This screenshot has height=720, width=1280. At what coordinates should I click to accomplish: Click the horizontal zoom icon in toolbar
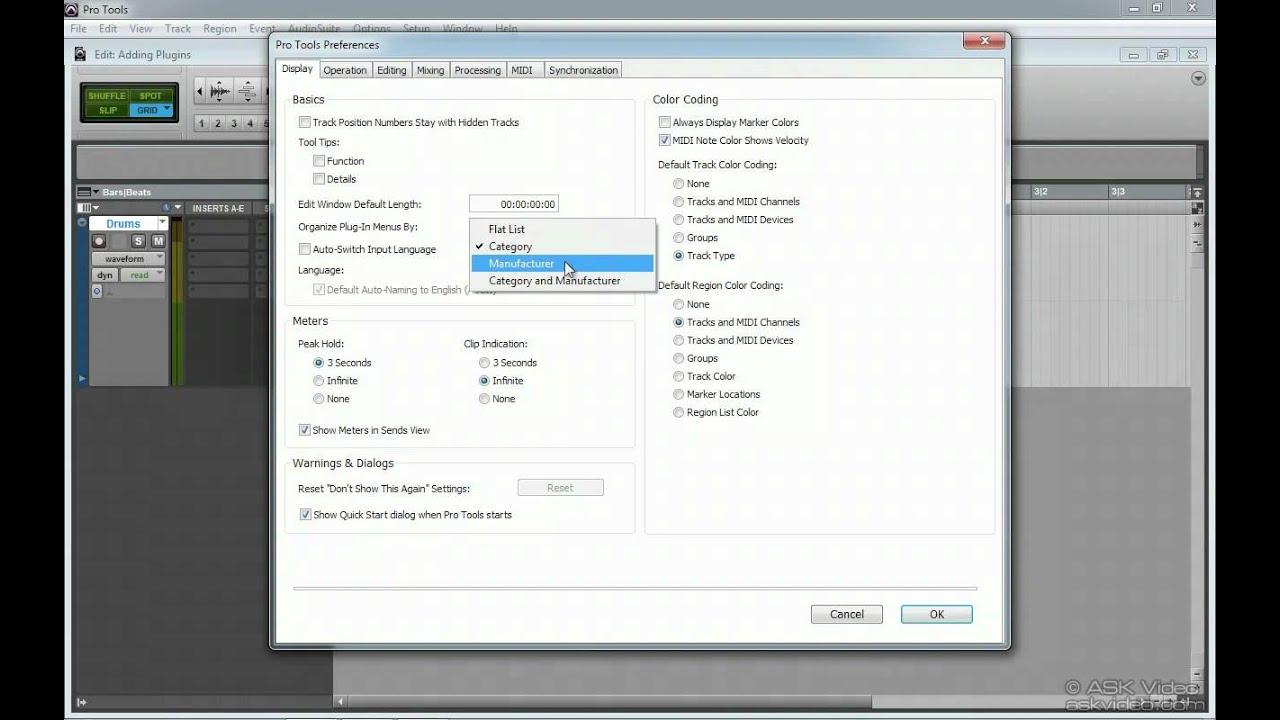click(x=247, y=92)
